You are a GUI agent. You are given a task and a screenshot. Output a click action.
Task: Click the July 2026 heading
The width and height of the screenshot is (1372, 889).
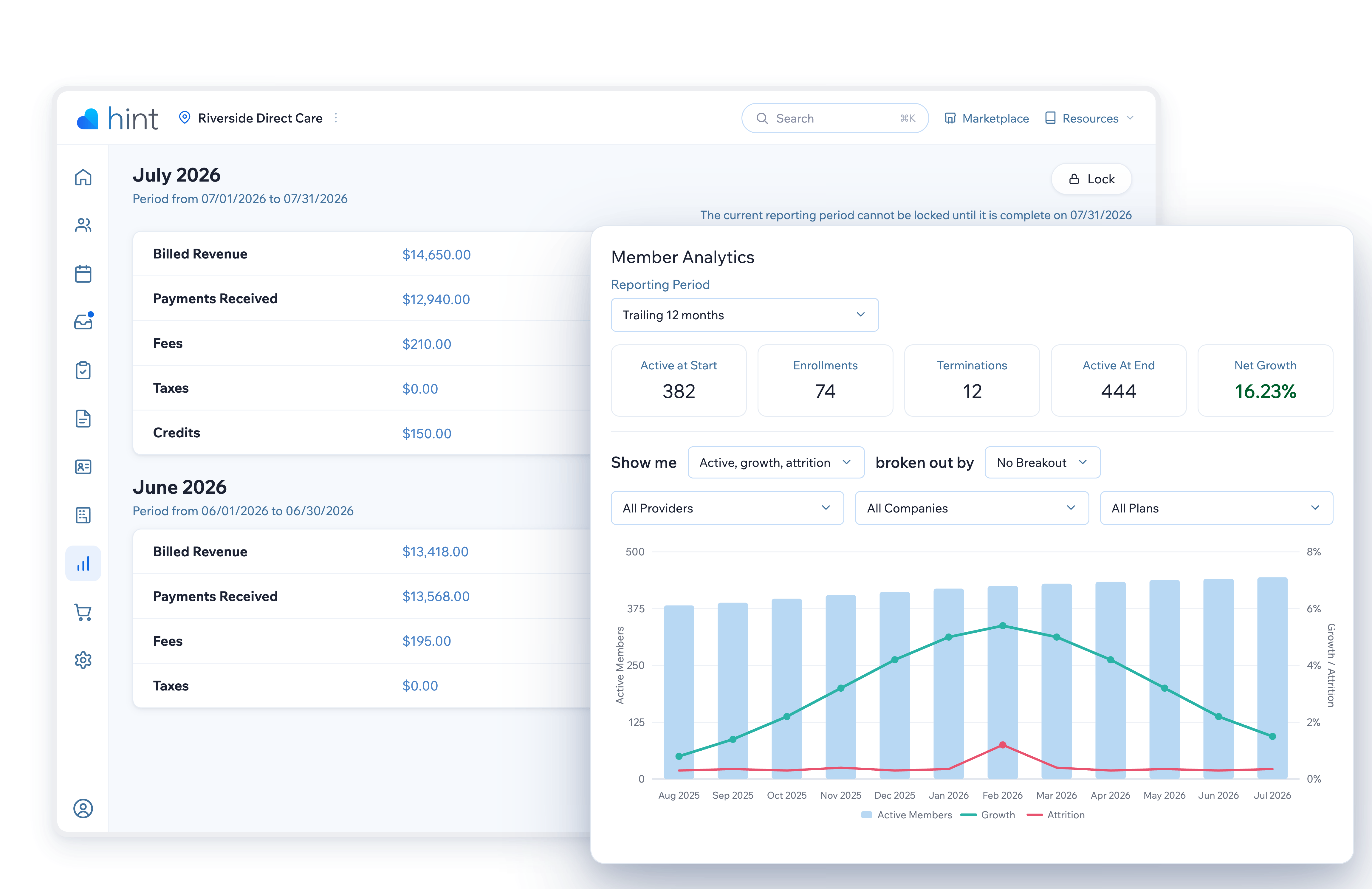176,175
